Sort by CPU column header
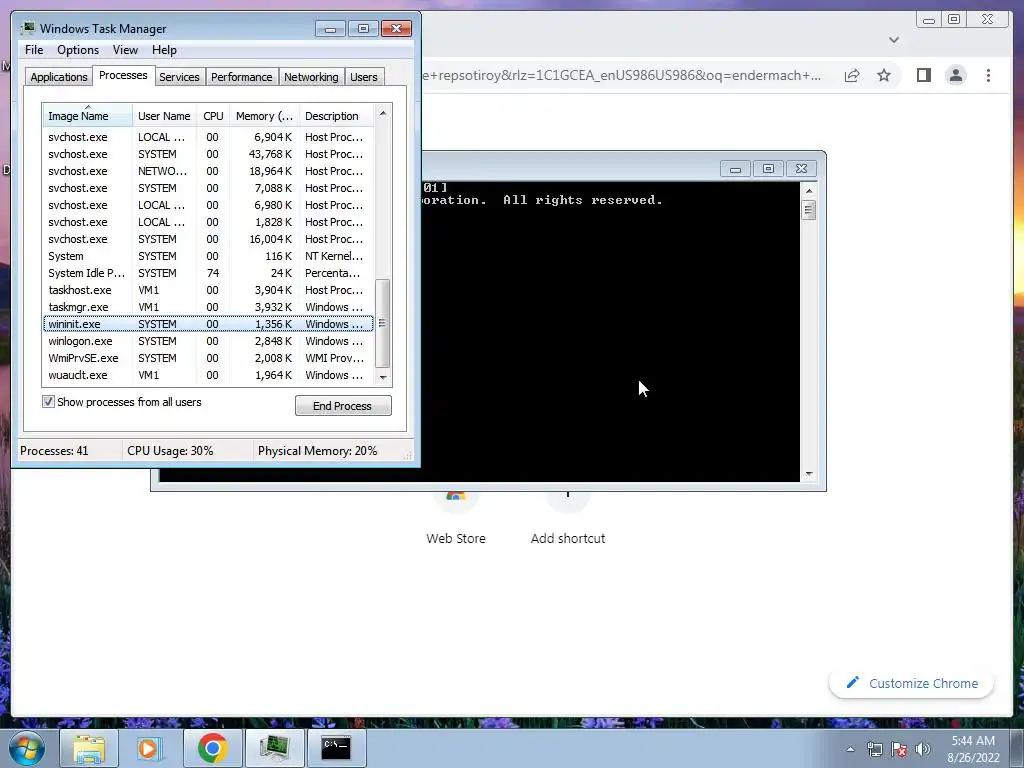Screen dimensions: 1024x768 pos(213,116)
